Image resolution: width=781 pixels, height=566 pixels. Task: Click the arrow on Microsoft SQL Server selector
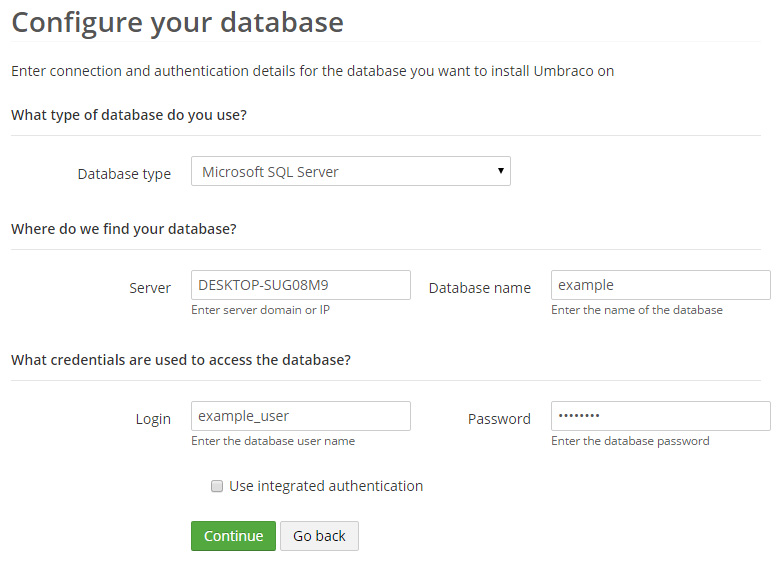(x=500, y=171)
